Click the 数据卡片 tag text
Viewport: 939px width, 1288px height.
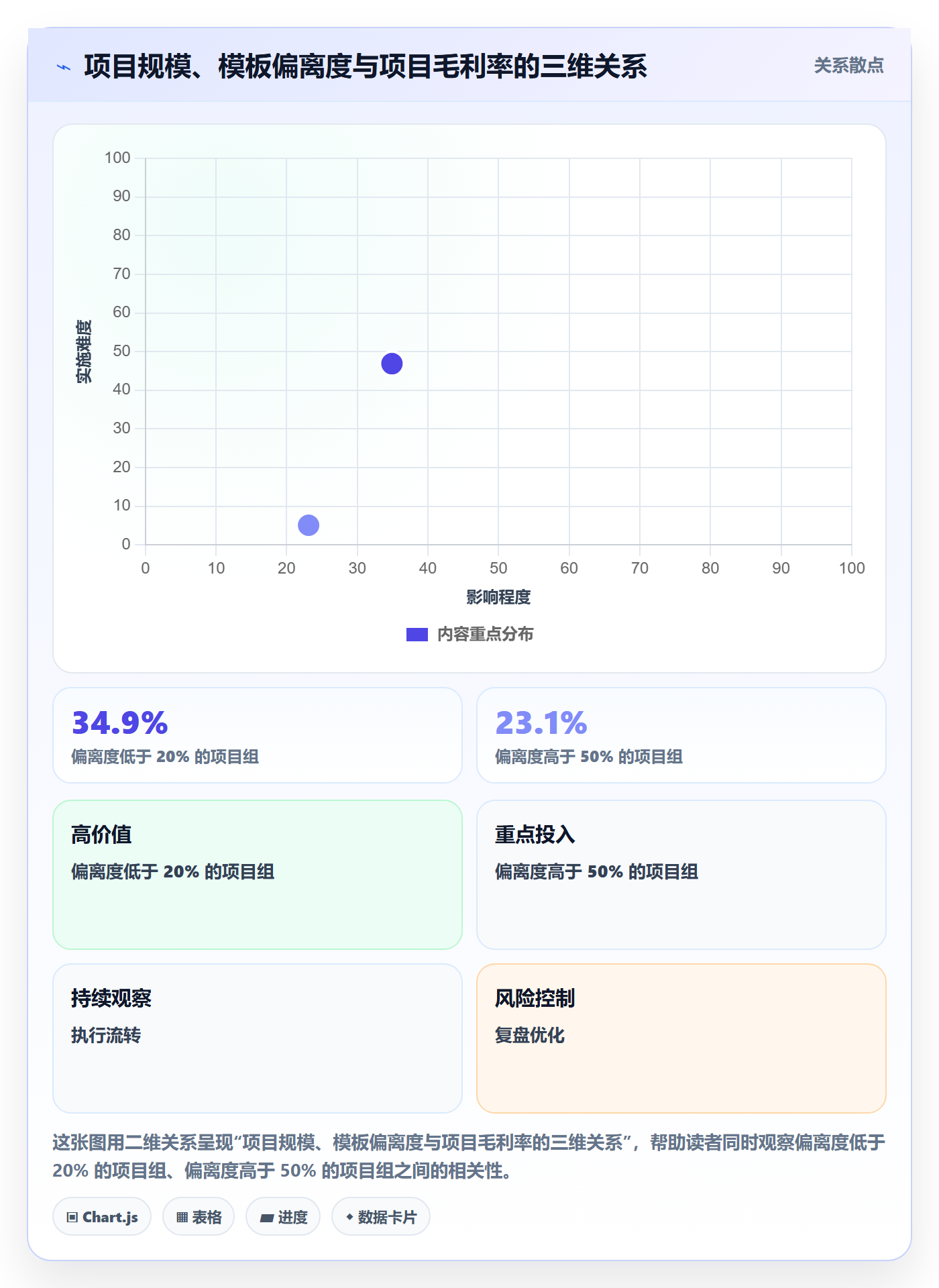coord(388,1217)
